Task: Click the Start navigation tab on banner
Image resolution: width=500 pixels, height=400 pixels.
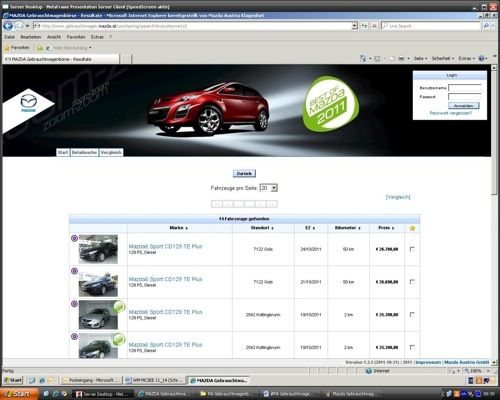Action: tap(63, 152)
